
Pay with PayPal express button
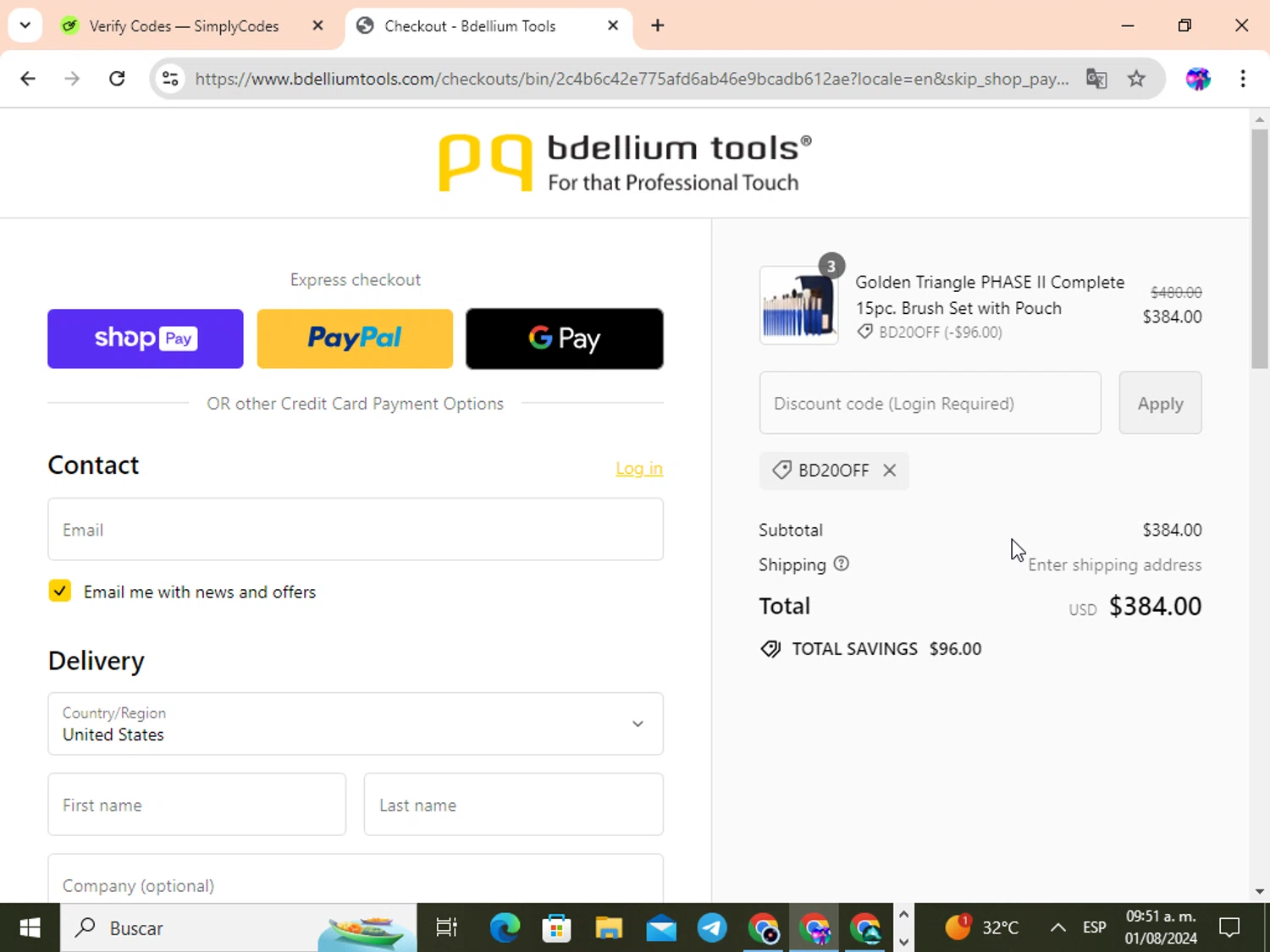click(355, 338)
